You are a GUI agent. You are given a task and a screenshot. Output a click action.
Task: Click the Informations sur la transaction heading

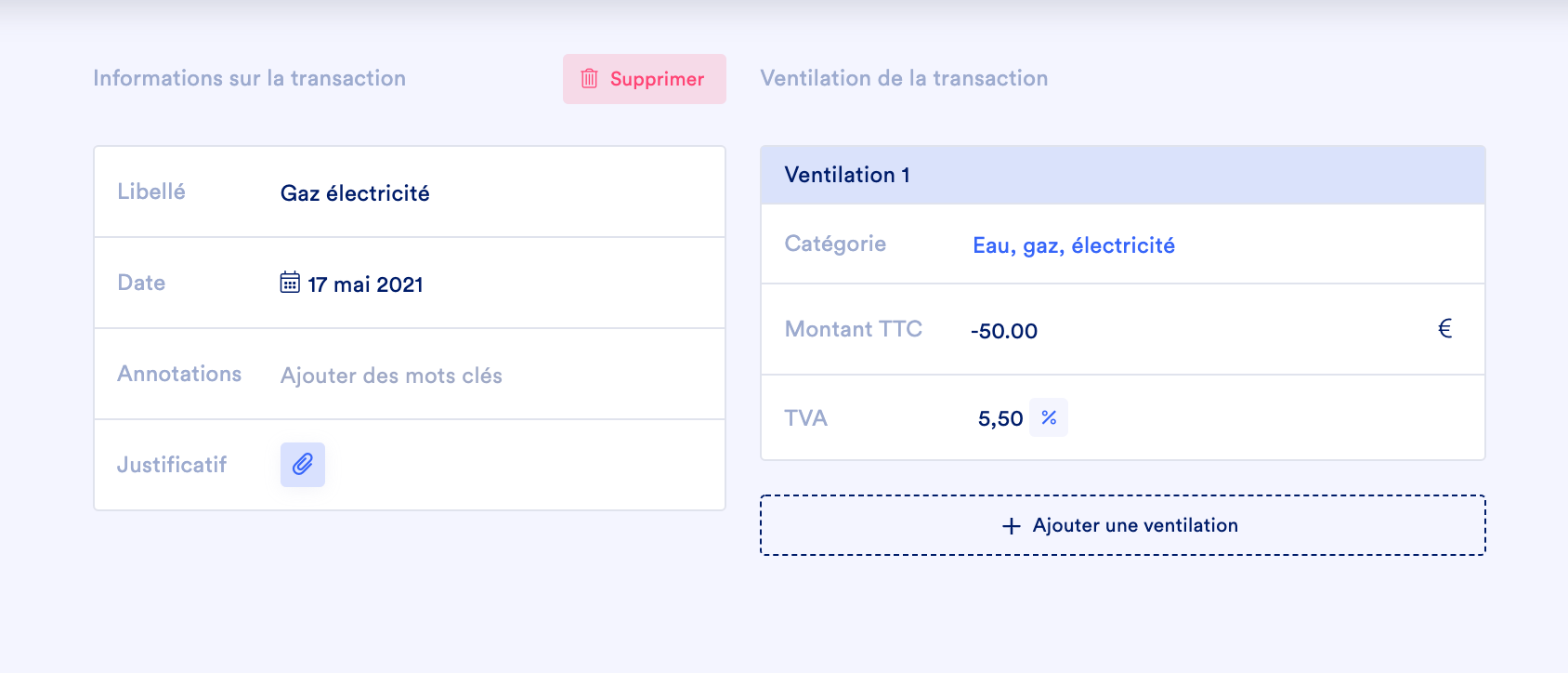tap(249, 78)
